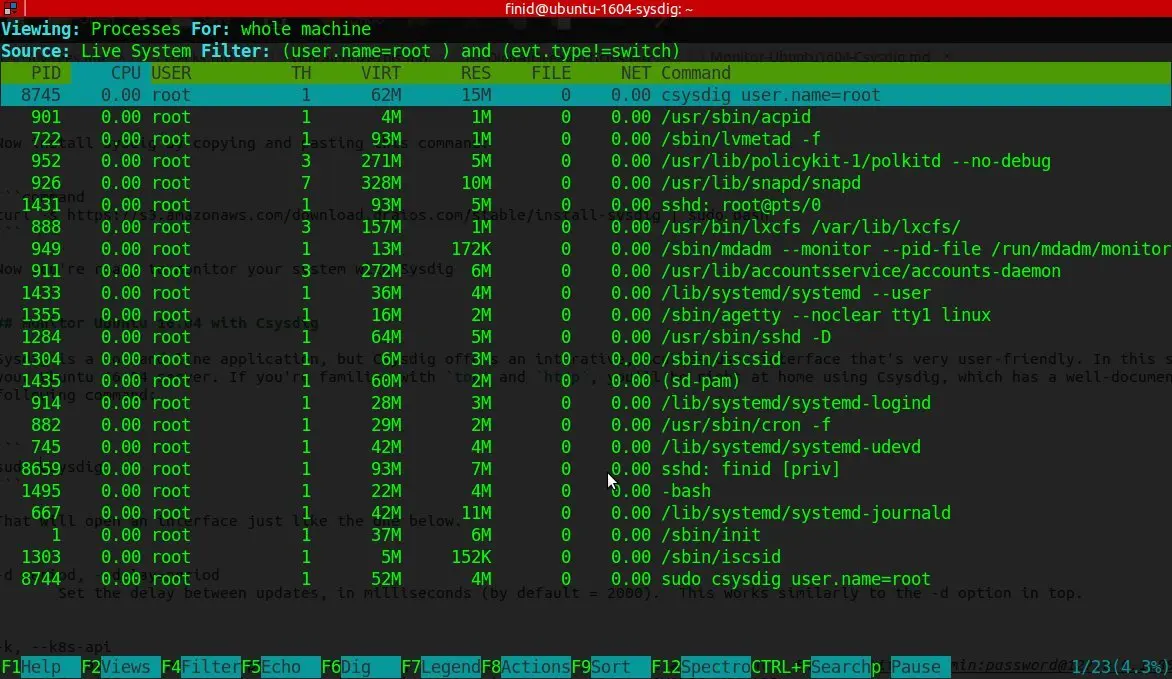This screenshot has width=1172, height=679.
Task: Select the sshd: finid [priv] row
Action: (x=586, y=469)
